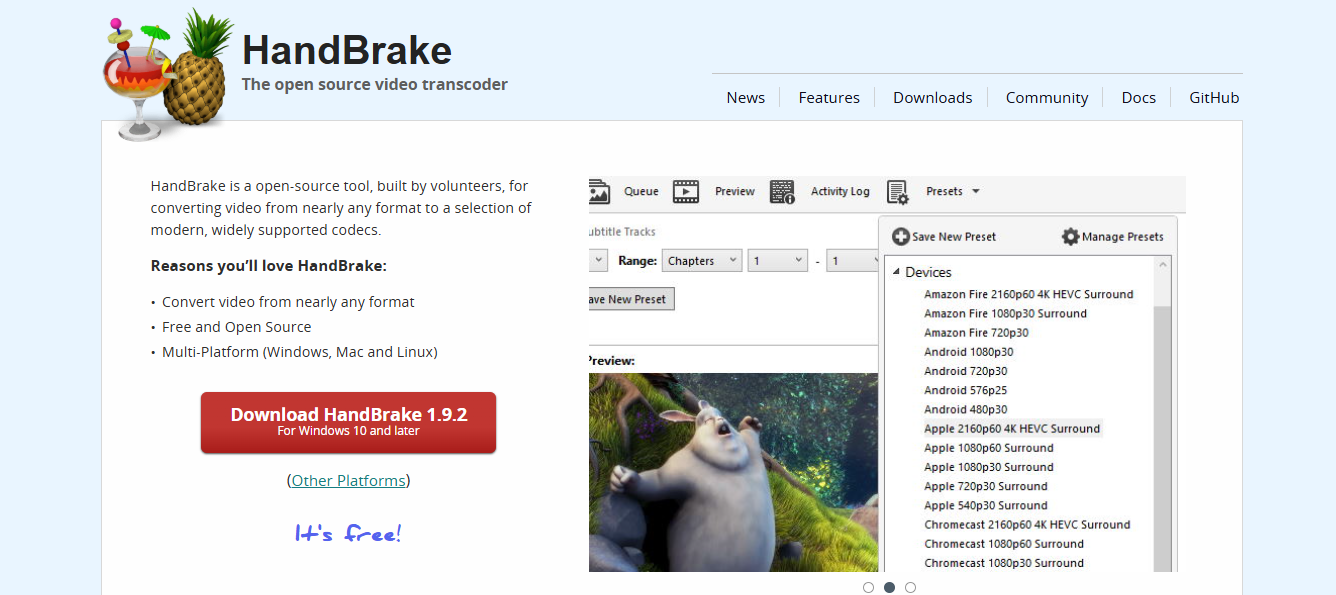Select Chromecast 1080p30 Surround preset
The width and height of the screenshot is (1336, 595).
1003,563
